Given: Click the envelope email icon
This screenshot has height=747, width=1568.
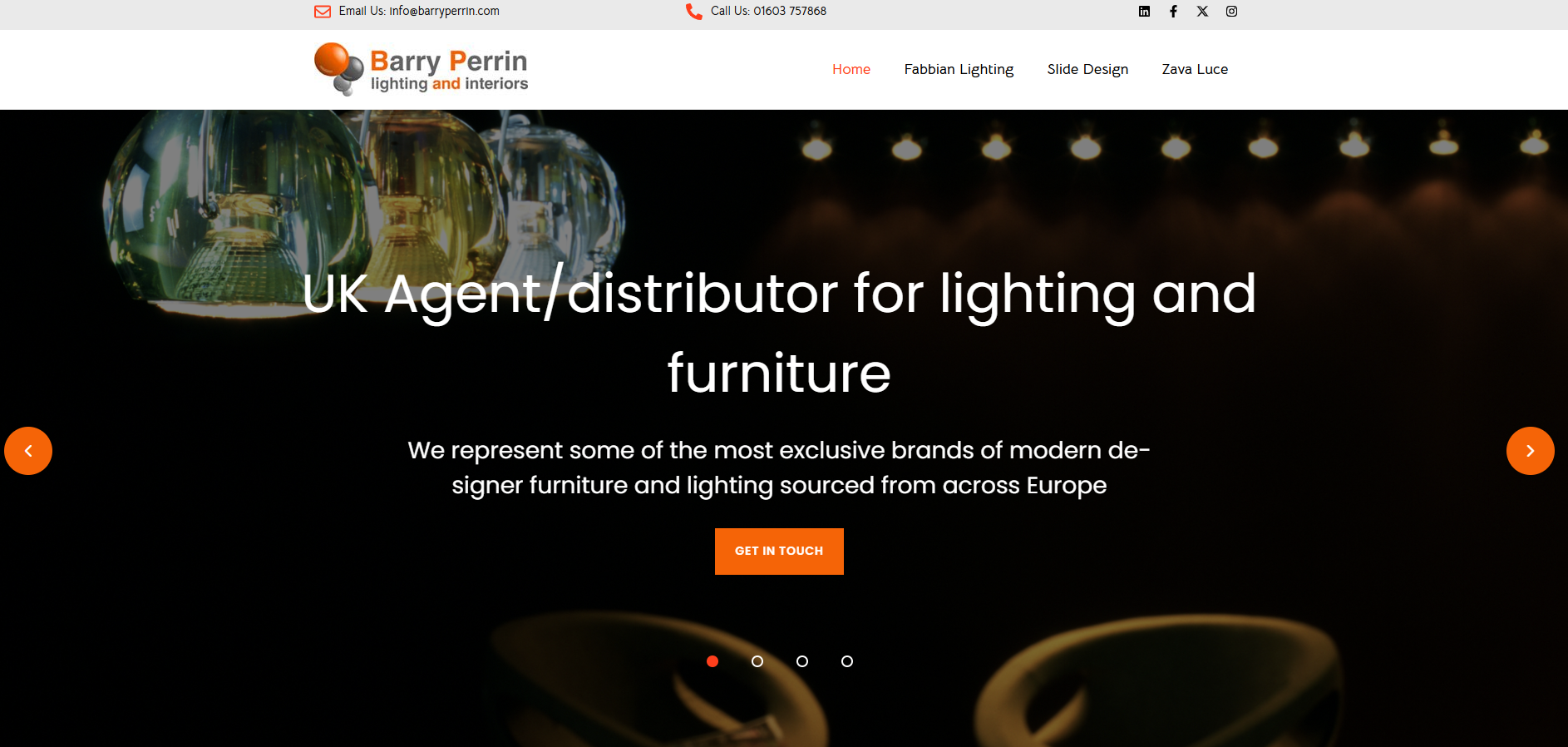Looking at the screenshot, I should [323, 12].
